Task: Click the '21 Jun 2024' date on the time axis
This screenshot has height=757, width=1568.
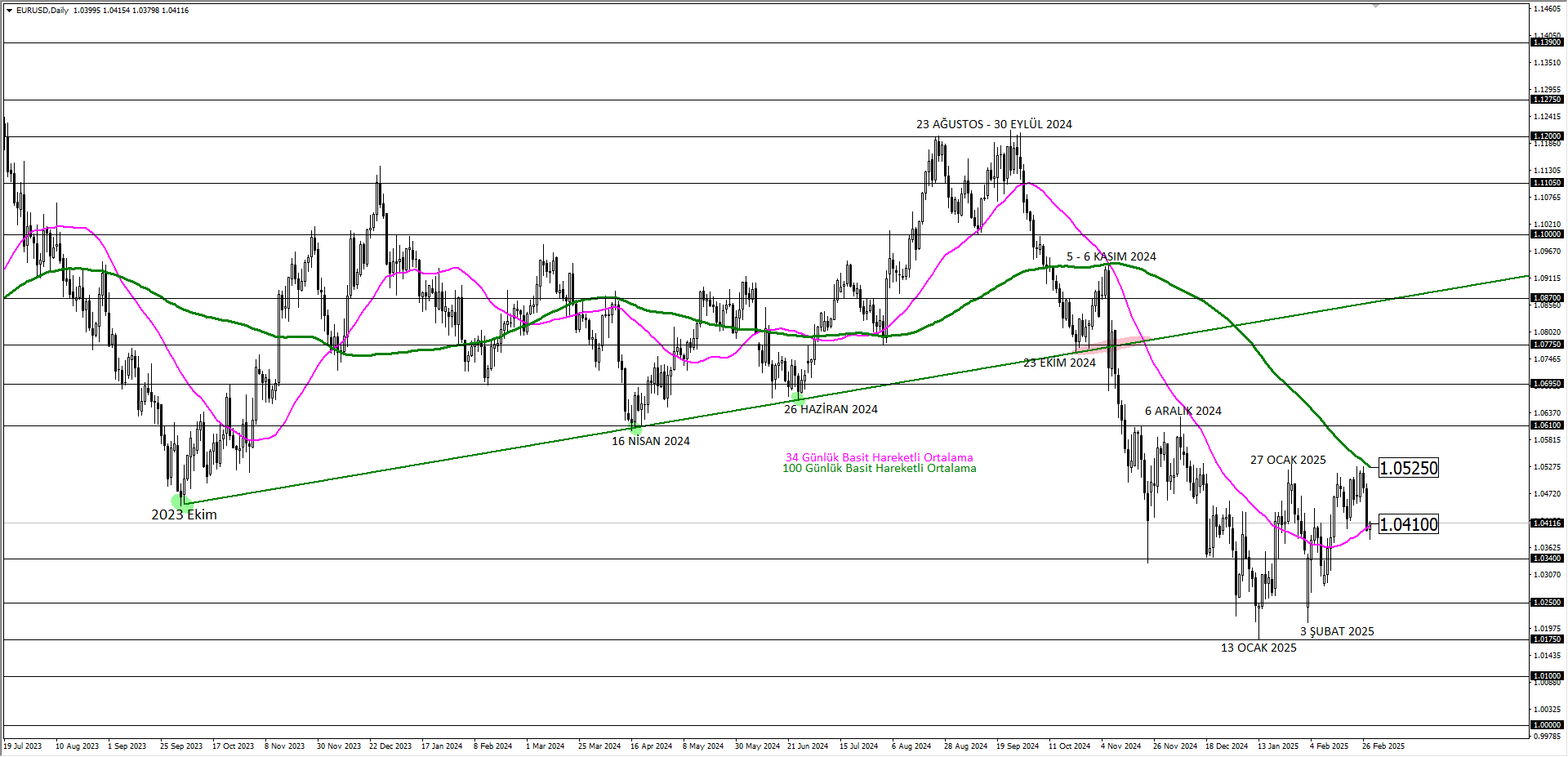Action: click(808, 746)
